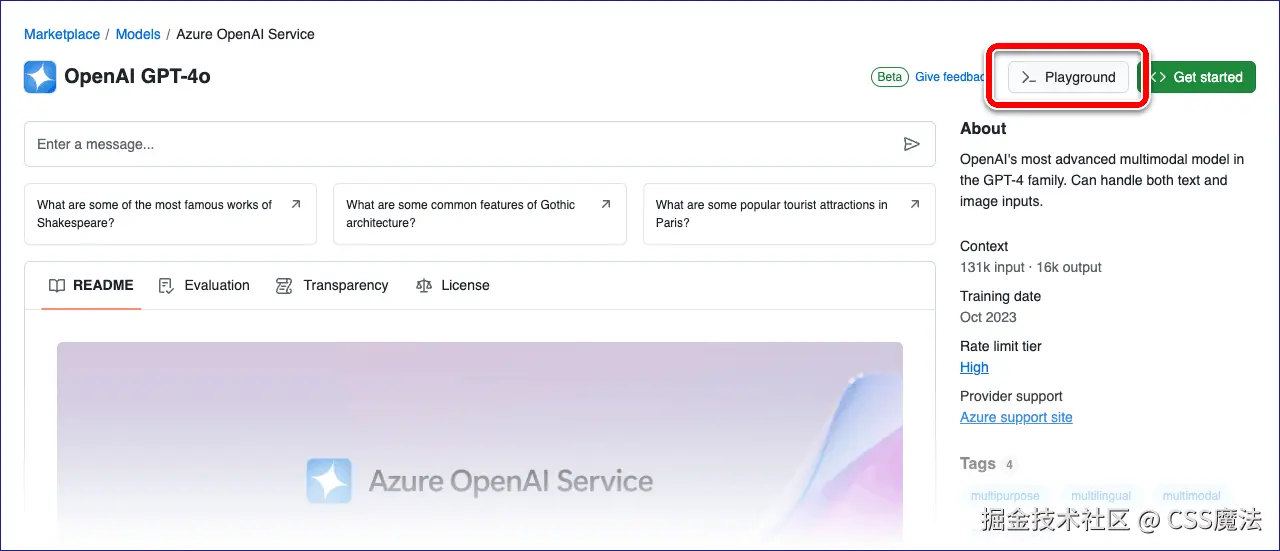Open the Give feedback link
Image resolution: width=1280 pixels, height=551 pixels.
coord(949,77)
